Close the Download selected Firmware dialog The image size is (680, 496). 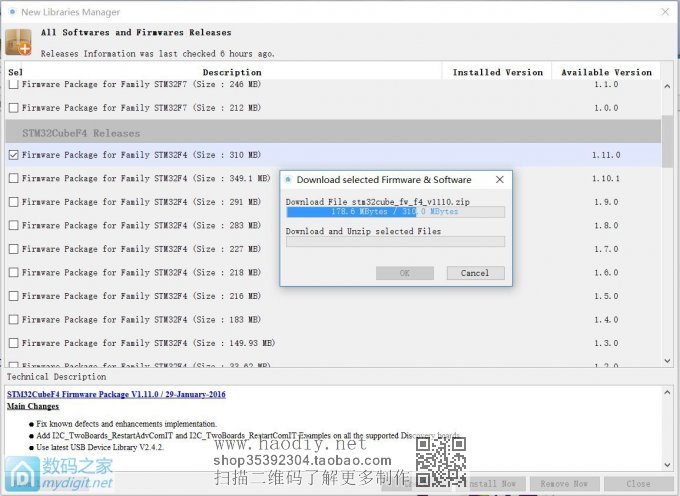coord(498,180)
